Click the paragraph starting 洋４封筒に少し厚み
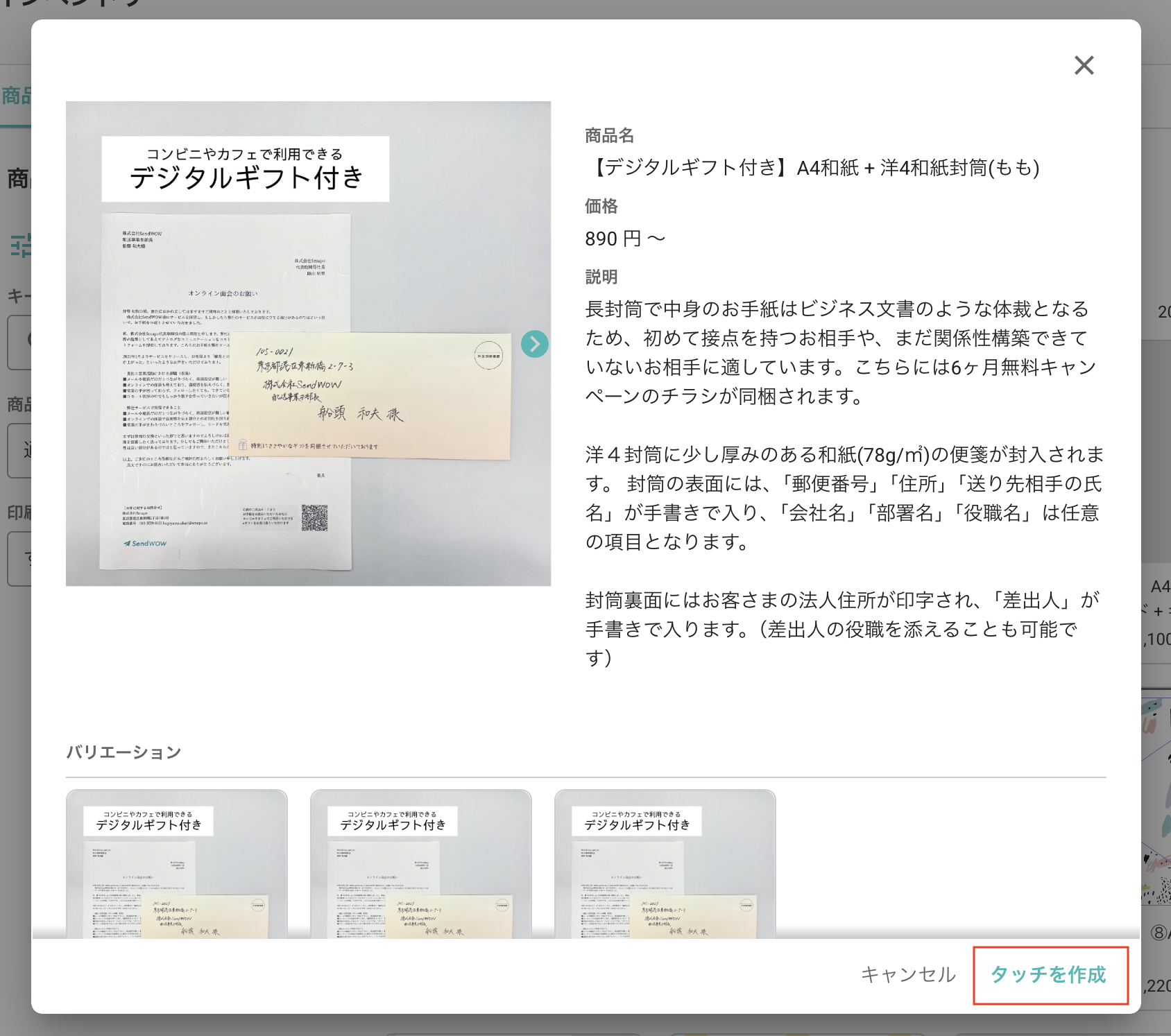 click(844, 498)
